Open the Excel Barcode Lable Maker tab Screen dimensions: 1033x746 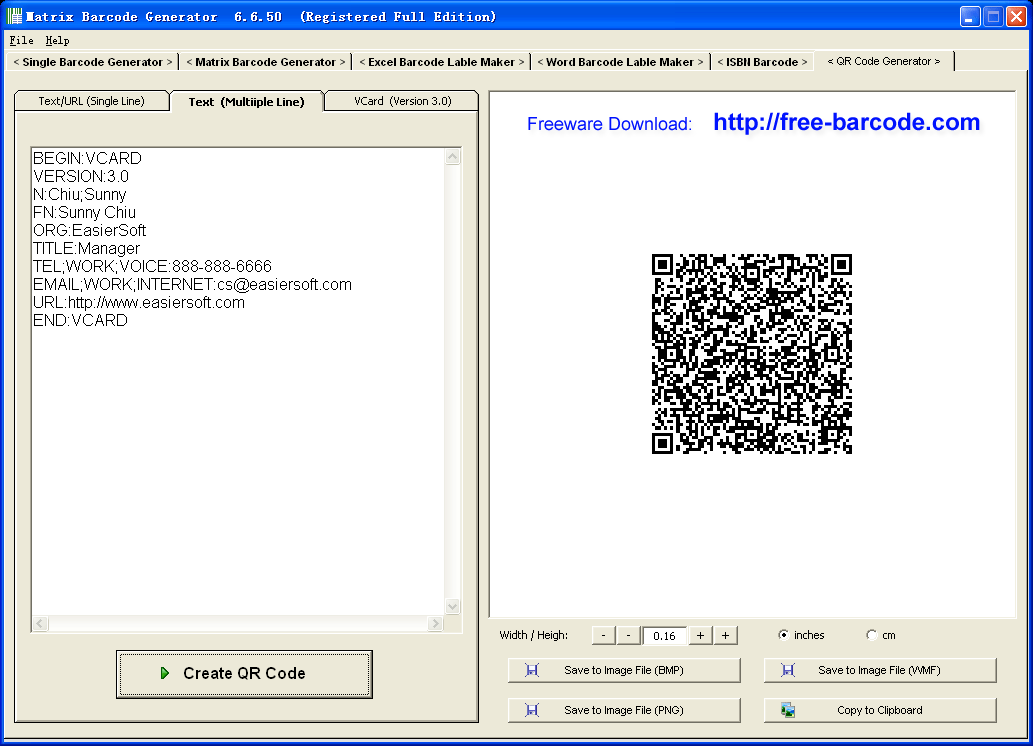pos(441,62)
